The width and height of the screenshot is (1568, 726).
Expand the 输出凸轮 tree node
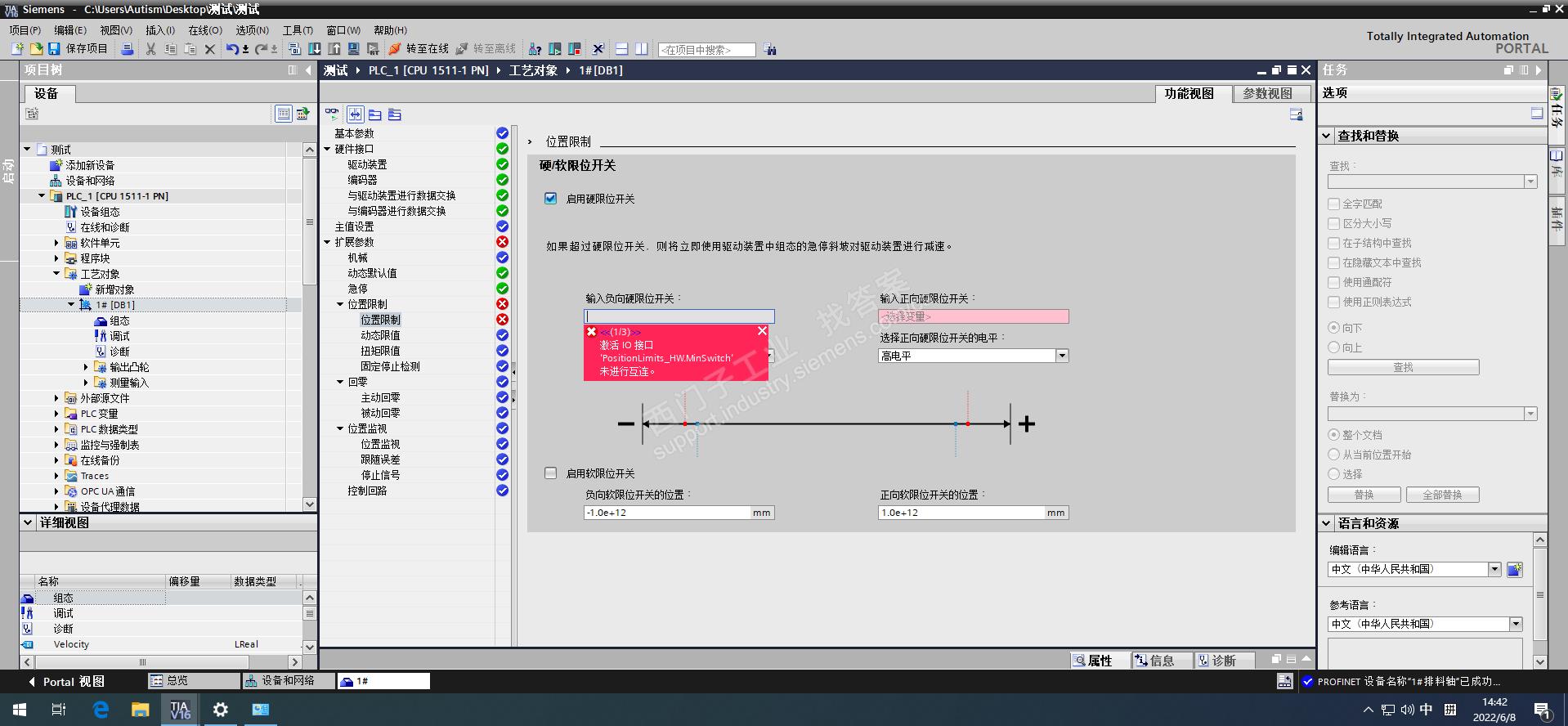[86, 367]
